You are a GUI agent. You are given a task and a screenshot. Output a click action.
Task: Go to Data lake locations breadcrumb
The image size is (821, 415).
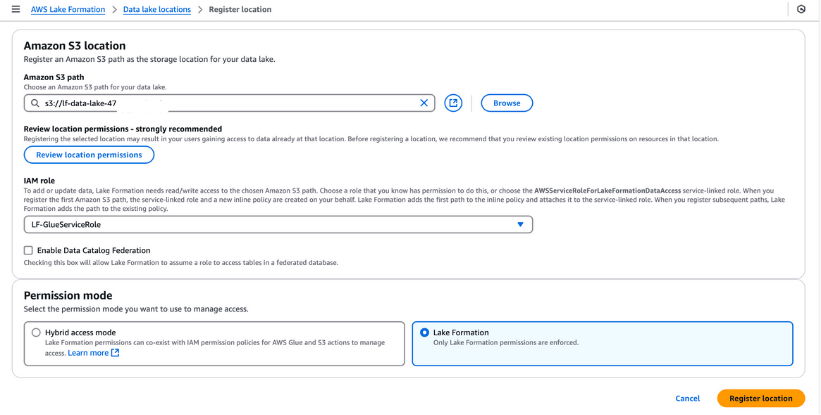click(157, 9)
